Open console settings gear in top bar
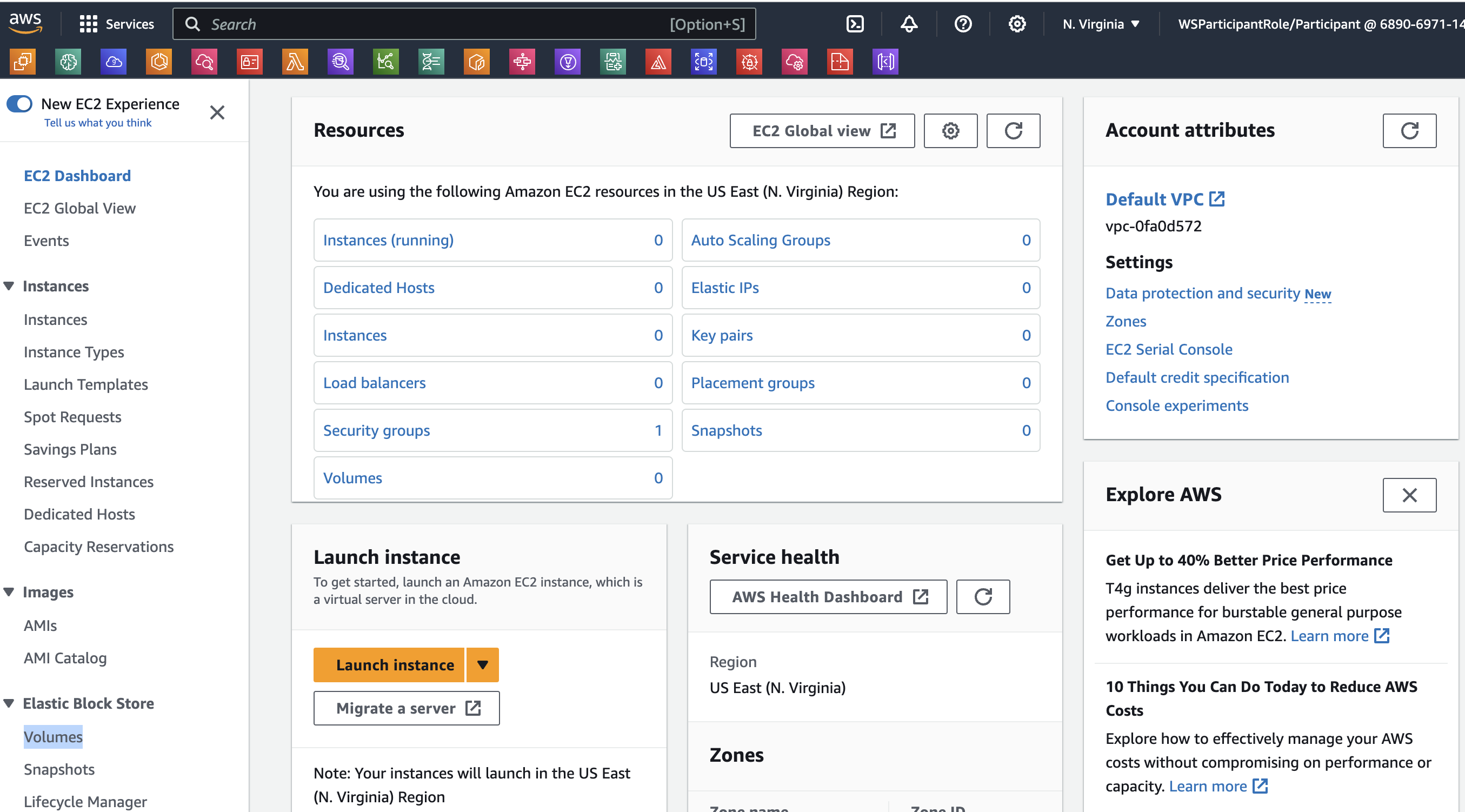Viewport: 1465px width, 812px height. click(x=1017, y=24)
